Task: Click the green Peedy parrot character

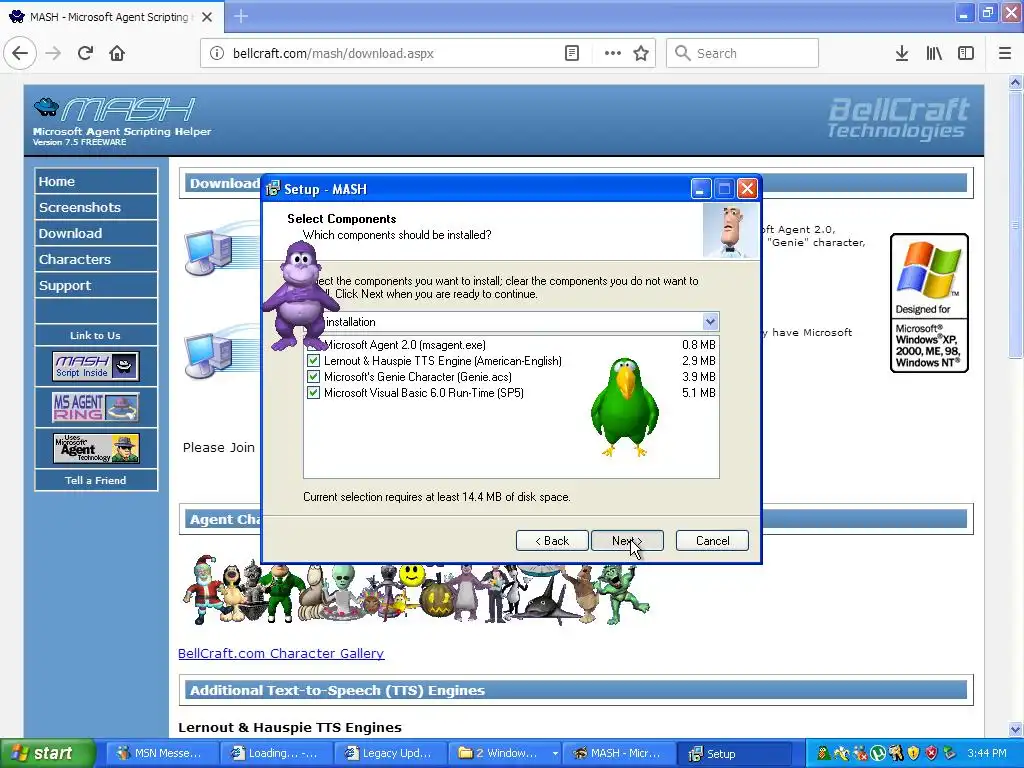Action: tap(625, 407)
